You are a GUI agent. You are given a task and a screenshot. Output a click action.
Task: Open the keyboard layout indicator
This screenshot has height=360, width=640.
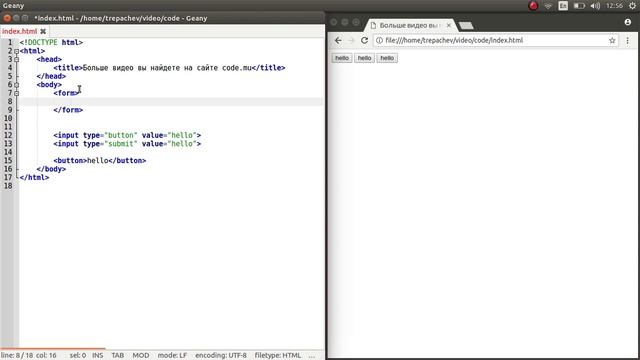pyautogui.click(x=563, y=6)
